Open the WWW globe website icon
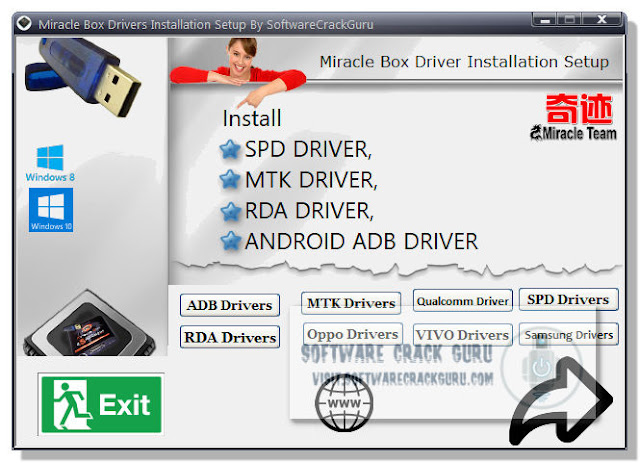The height and width of the screenshot is (463, 640). point(344,403)
